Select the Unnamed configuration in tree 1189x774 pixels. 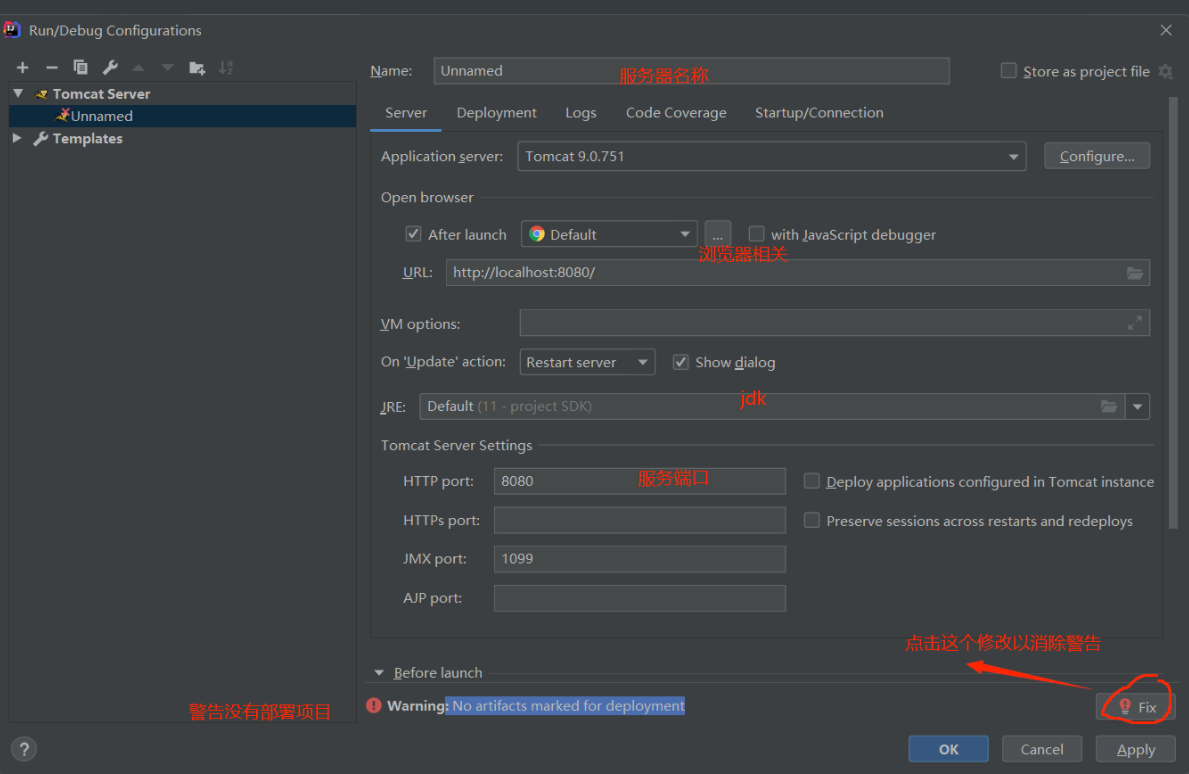pyautogui.click(x=182, y=116)
